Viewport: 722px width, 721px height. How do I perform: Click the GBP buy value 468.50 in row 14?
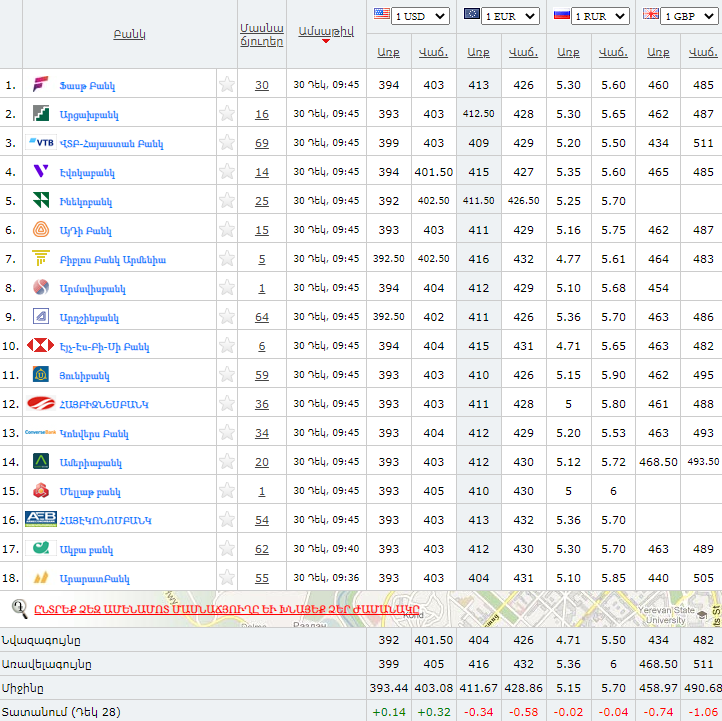658,462
